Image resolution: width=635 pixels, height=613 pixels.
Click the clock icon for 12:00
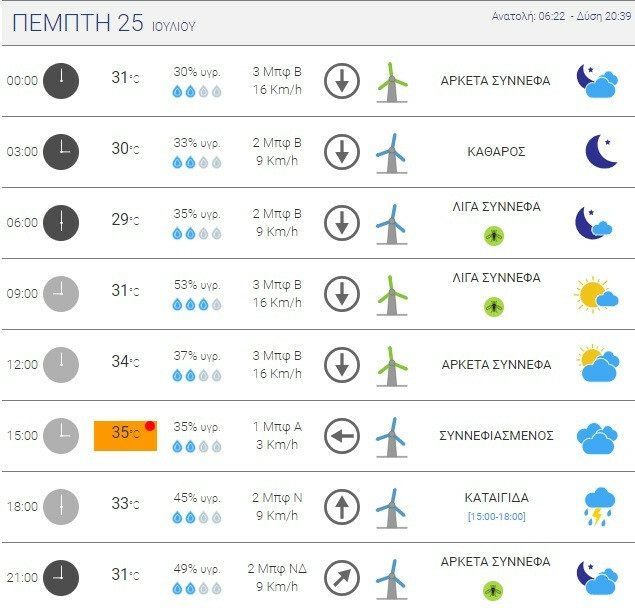(61, 365)
